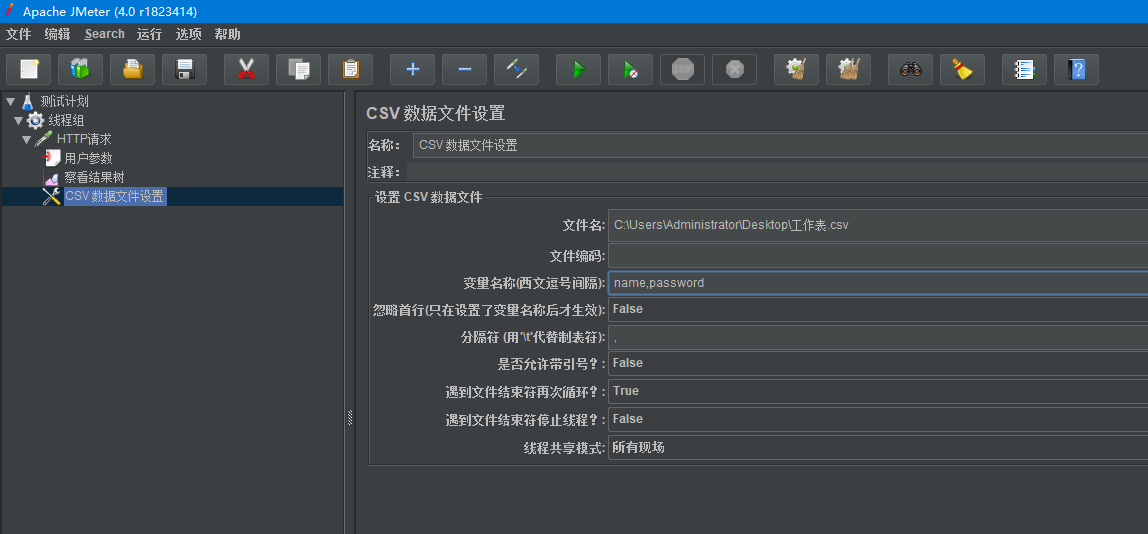Open the 选项 menu

(x=188, y=34)
